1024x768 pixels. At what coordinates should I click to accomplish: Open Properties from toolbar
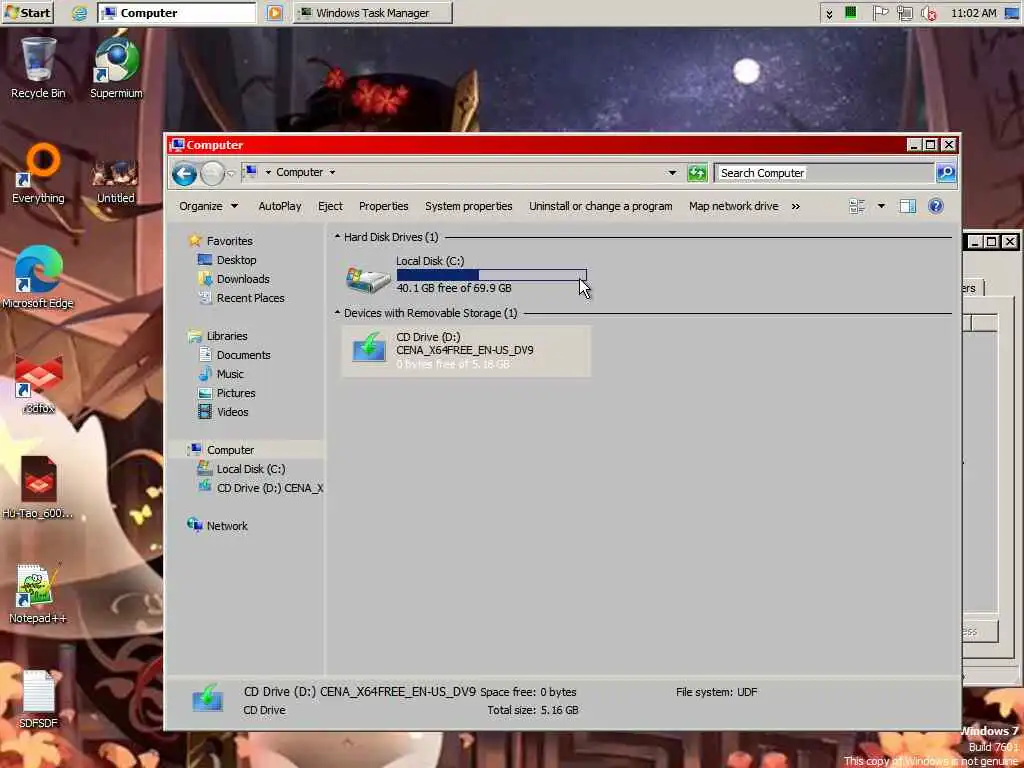coord(383,206)
